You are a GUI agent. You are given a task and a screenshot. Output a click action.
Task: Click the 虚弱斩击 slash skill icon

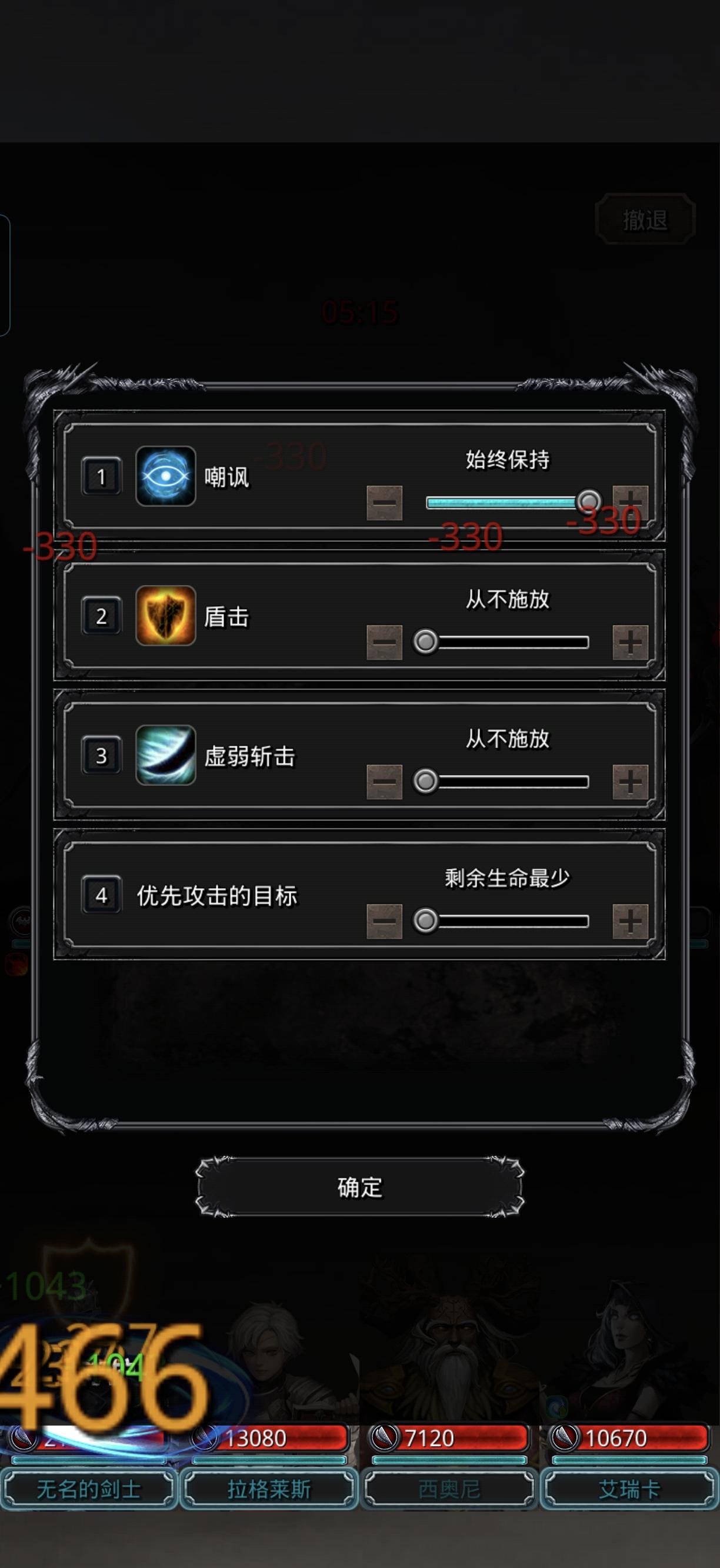pyautogui.click(x=165, y=755)
